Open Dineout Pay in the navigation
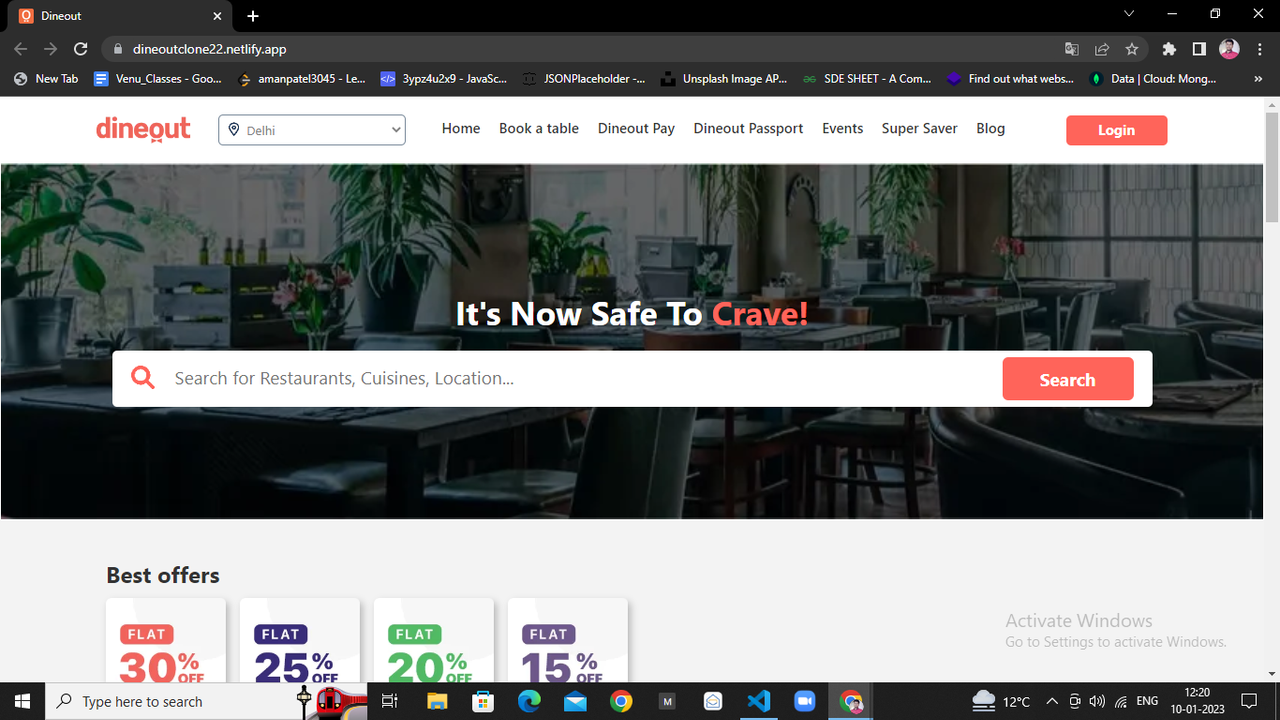Screen dimensions: 1280x720 (636, 128)
